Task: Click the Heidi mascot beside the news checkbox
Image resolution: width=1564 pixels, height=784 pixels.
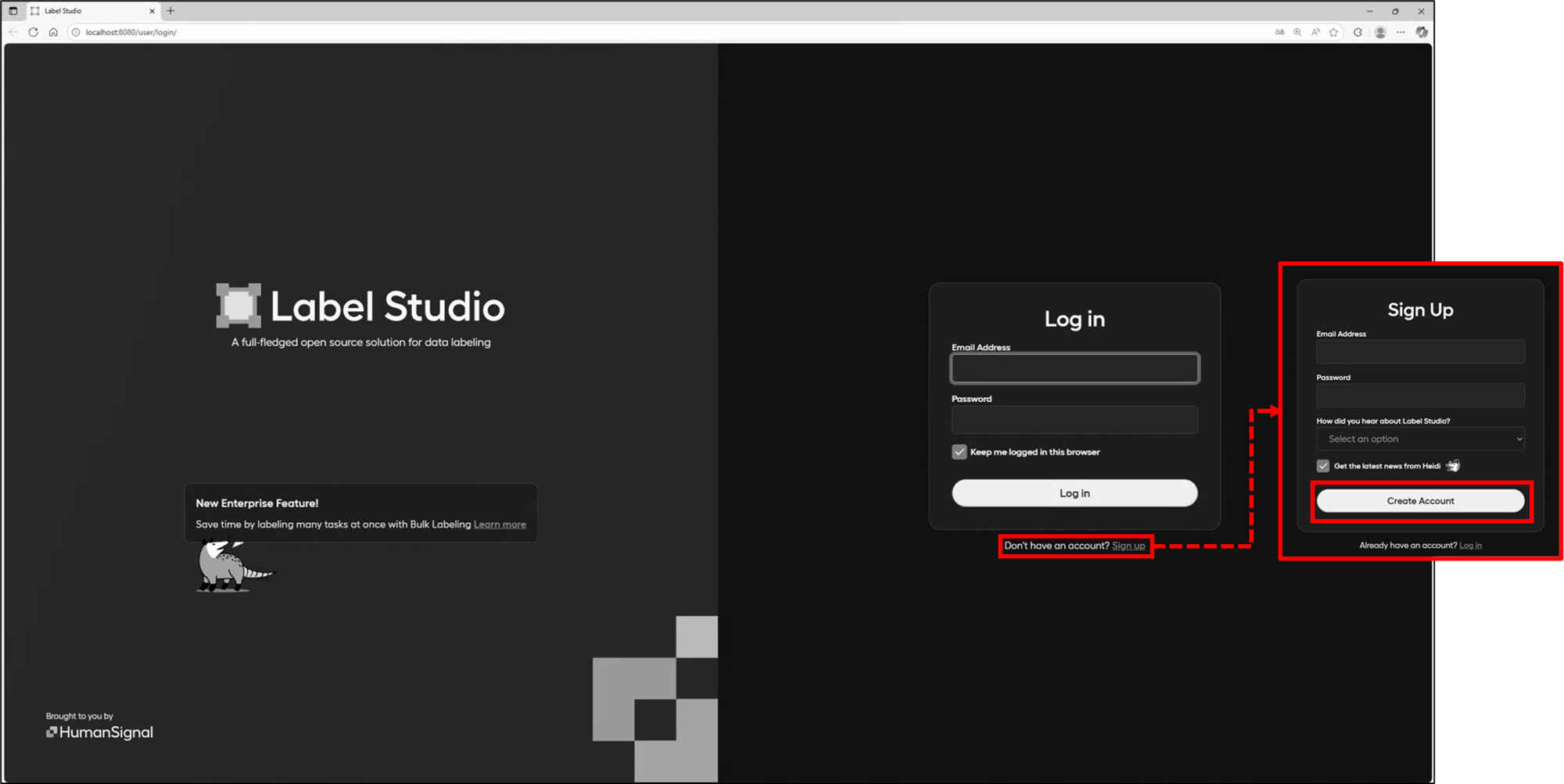Action: [1453, 465]
